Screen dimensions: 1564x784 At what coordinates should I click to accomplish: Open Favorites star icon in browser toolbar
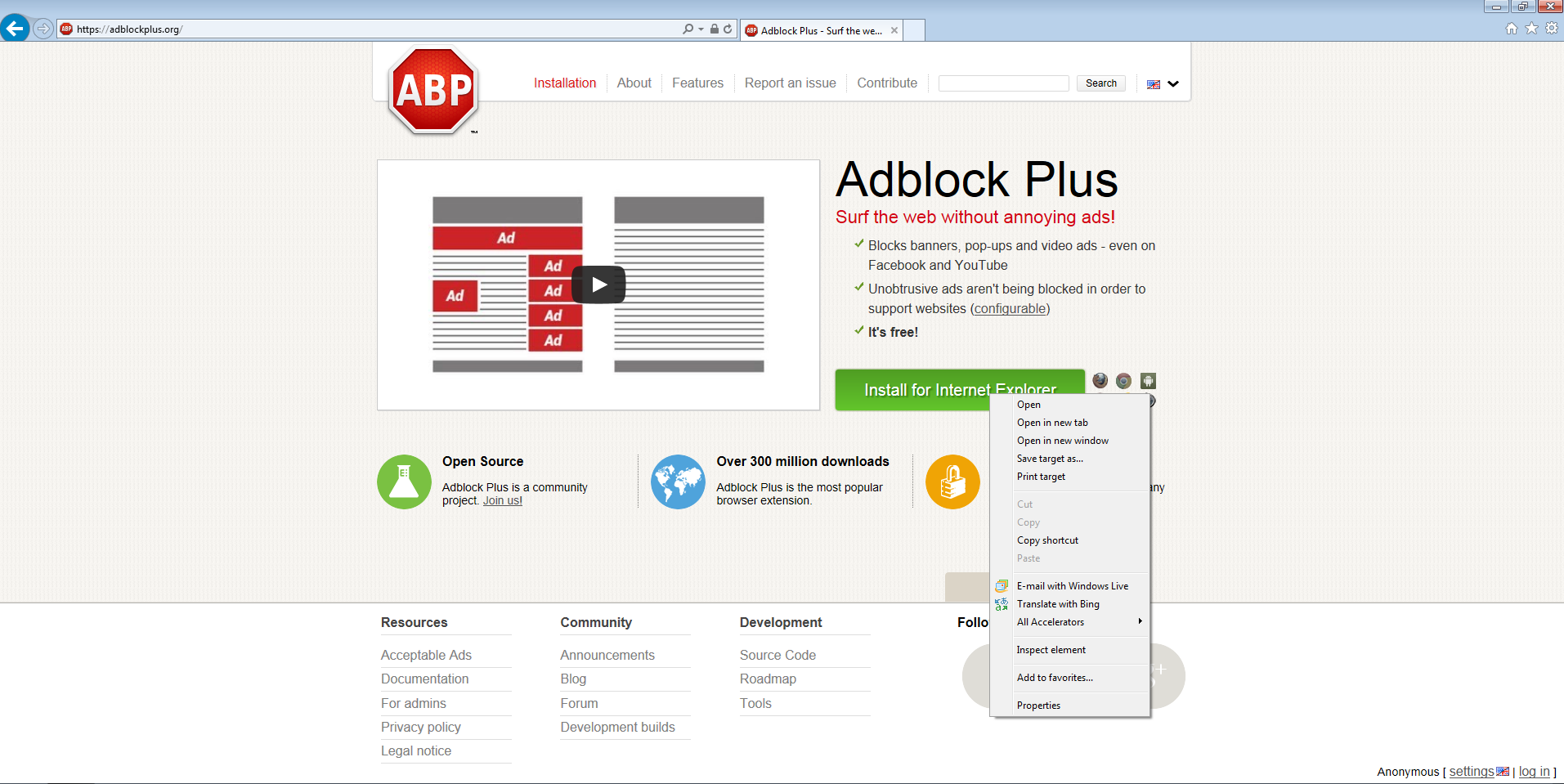pyautogui.click(x=1531, y=29)
